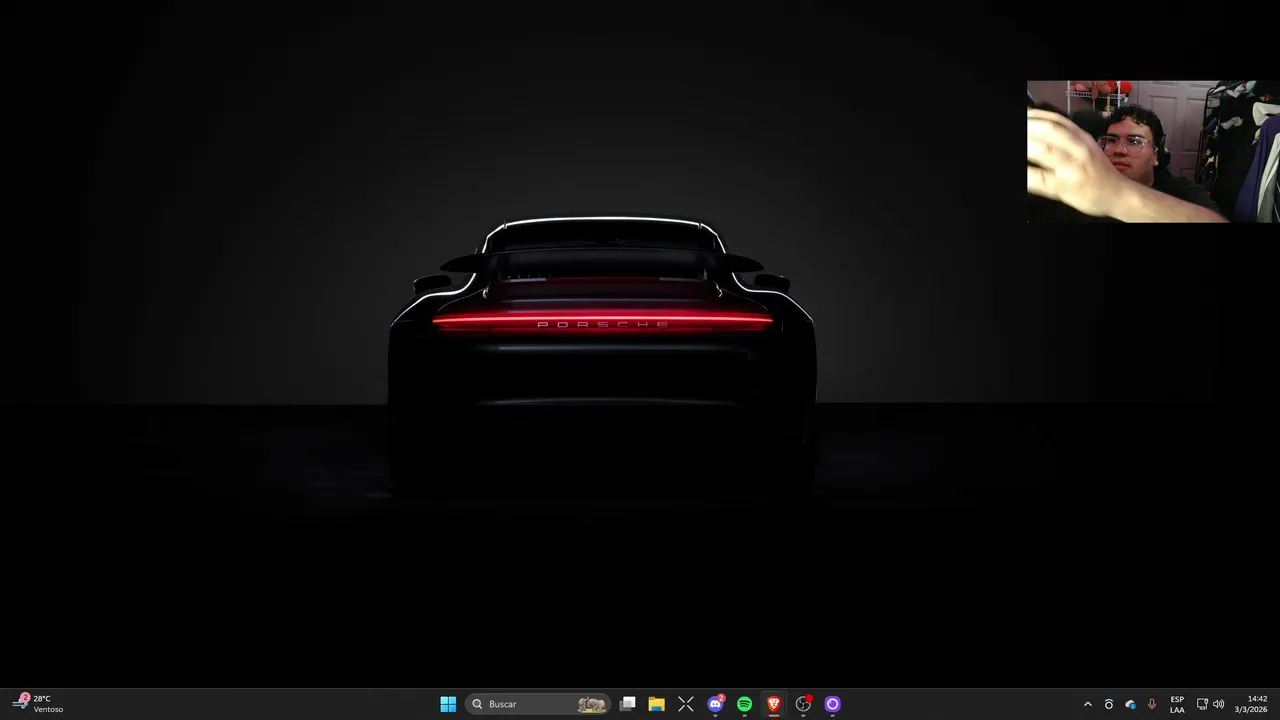Open the weather widget showing 28°C Ventoso
This screenshot has width=1280, height=720.
point(38,704)
